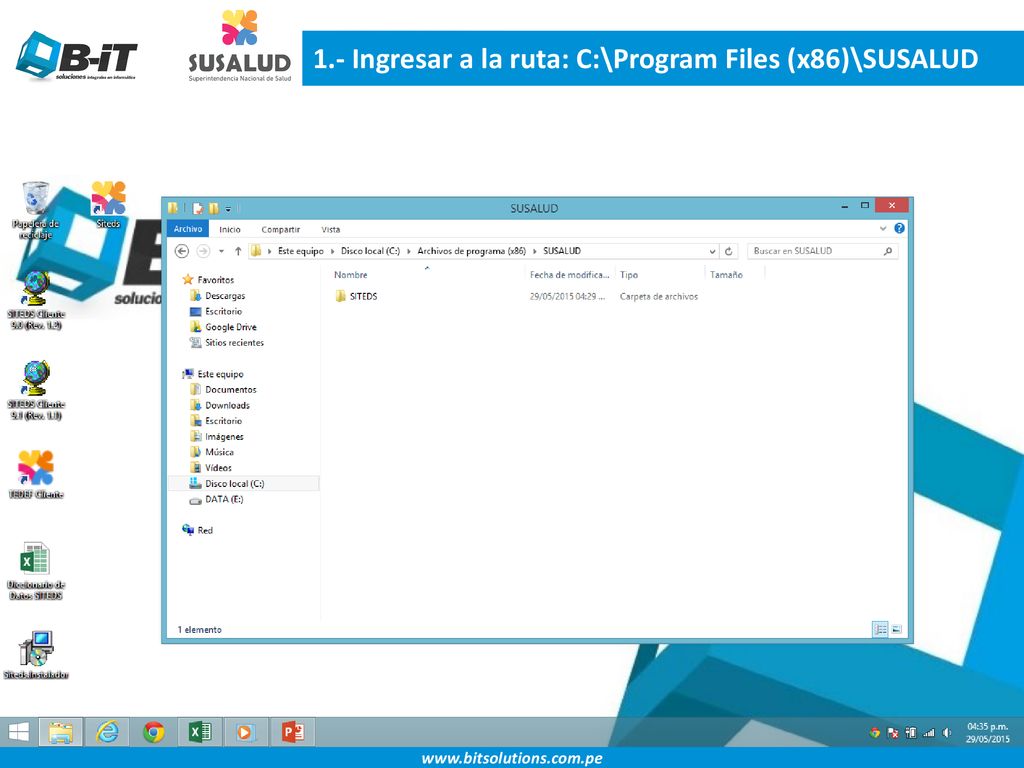Open the Compartir ribbon tab
Viewport: 1024px width, 768px height.
click(x=281, y=229)
